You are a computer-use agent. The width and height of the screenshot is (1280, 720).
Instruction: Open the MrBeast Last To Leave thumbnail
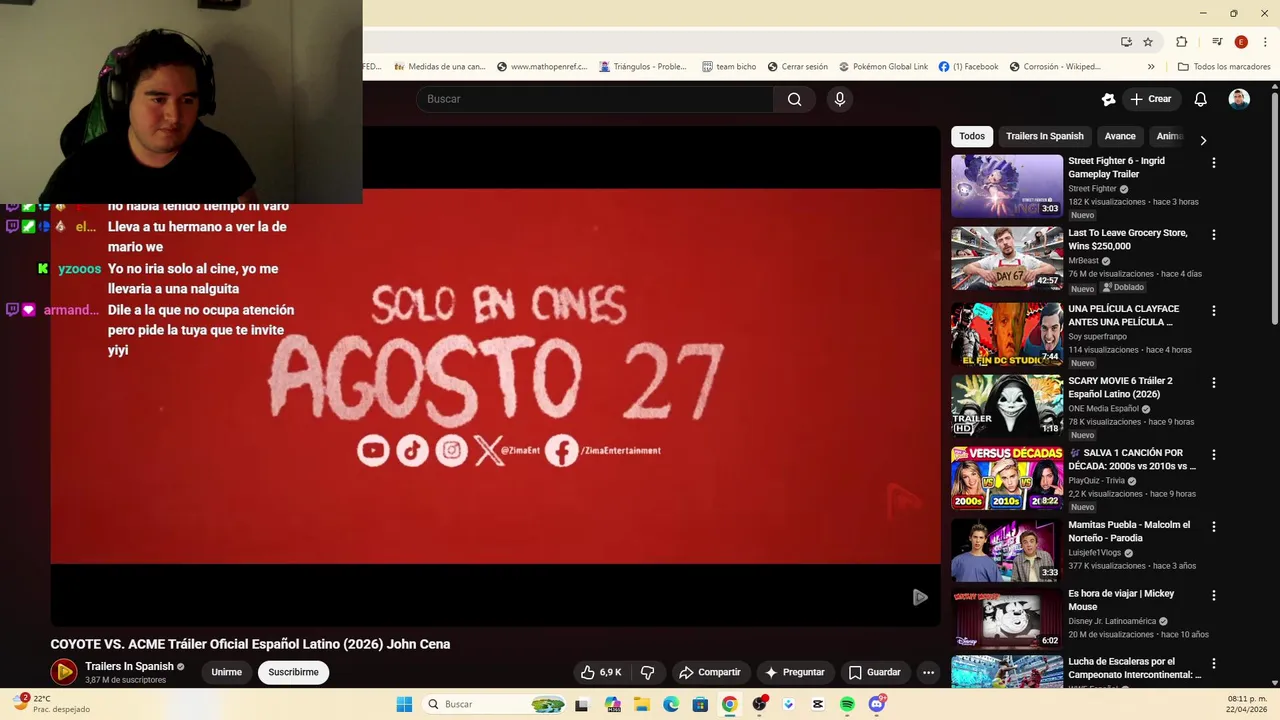pyautogui.click(x=1007, y=258)
